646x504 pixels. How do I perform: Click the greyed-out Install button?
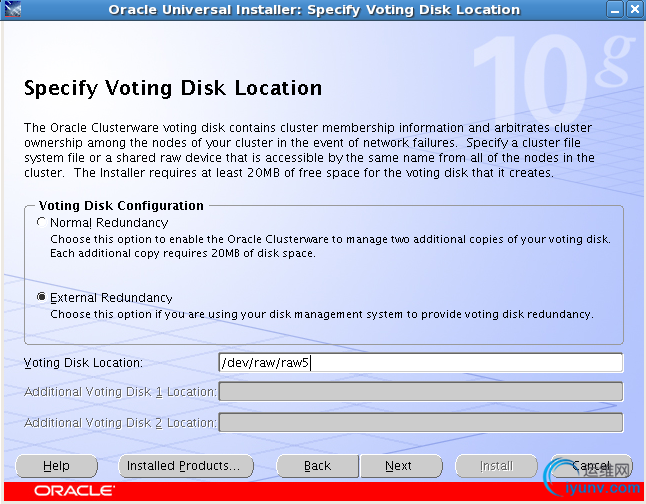[496, 466]
